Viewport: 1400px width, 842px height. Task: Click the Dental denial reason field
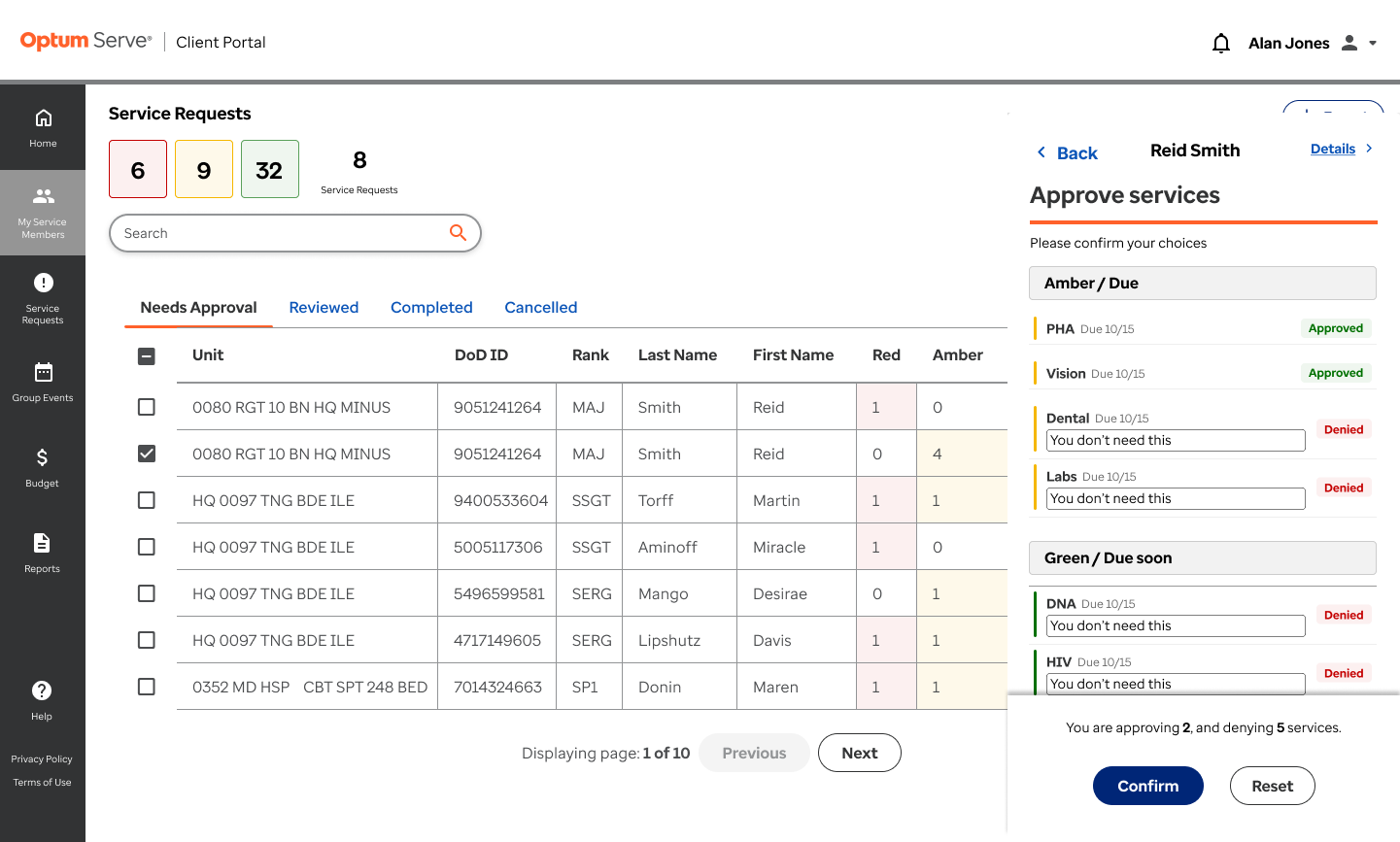pyautogui.click(x=1176, y=440)
